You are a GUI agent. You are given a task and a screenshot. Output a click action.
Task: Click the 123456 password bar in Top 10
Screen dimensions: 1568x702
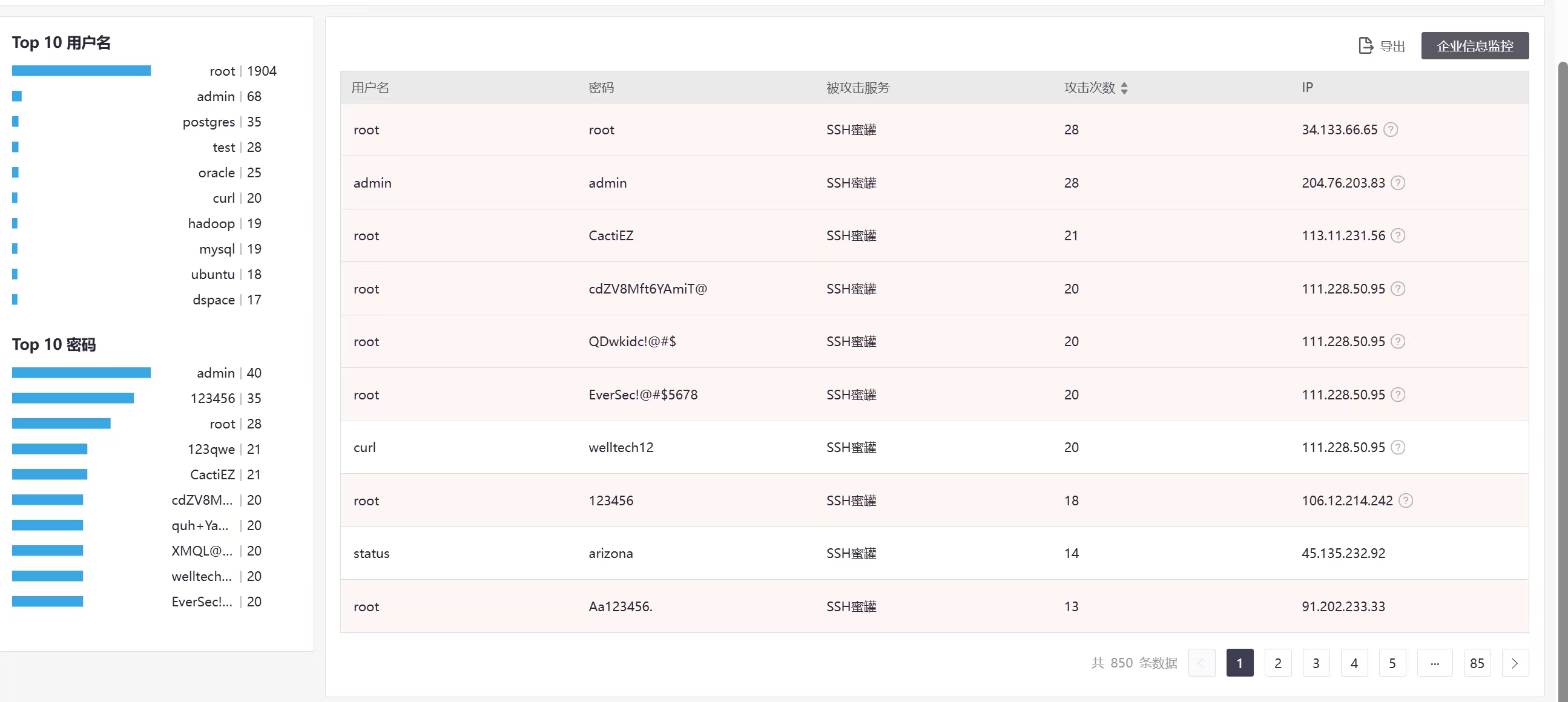(73, 398)
